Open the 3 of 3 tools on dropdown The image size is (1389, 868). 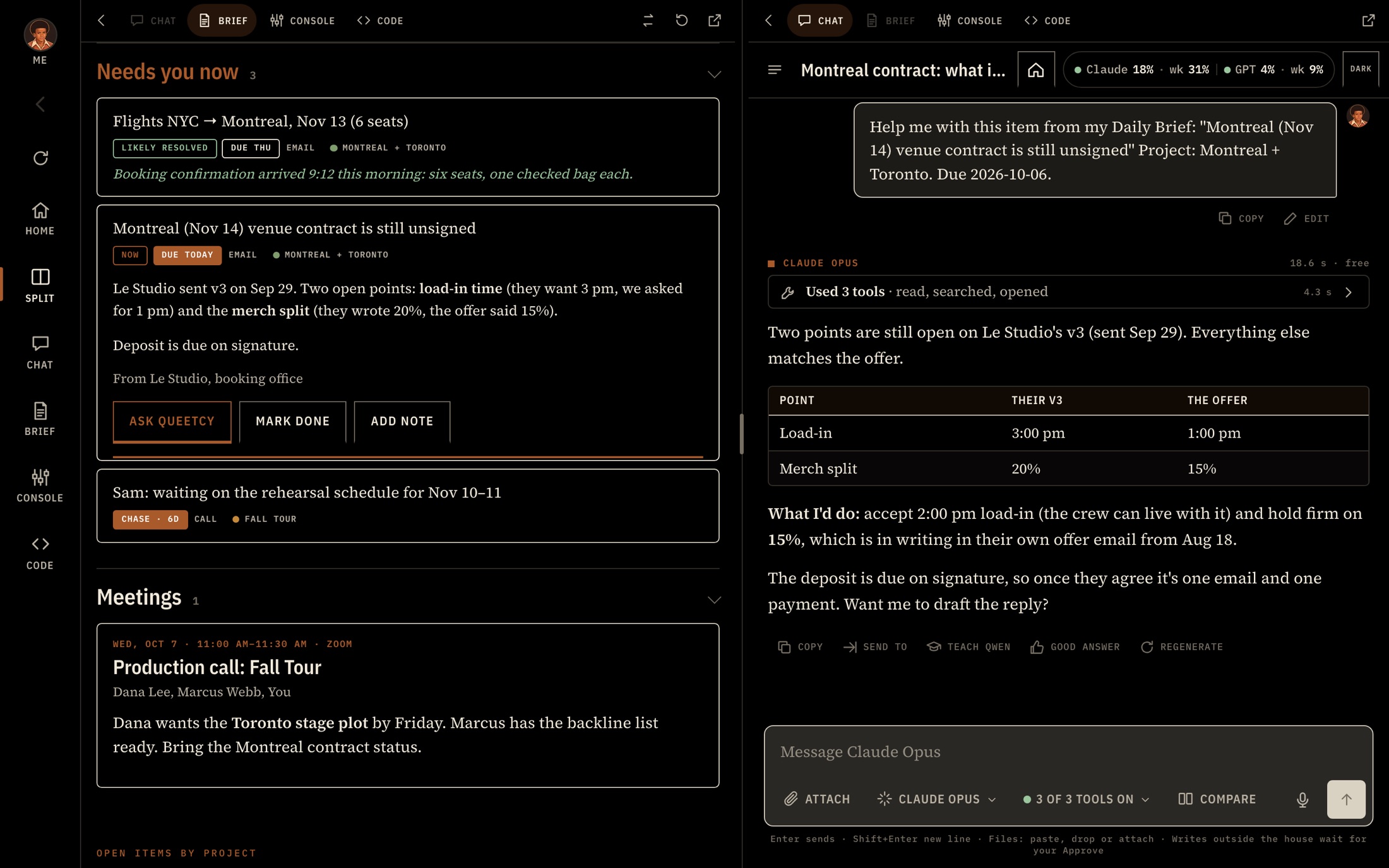1087,799
